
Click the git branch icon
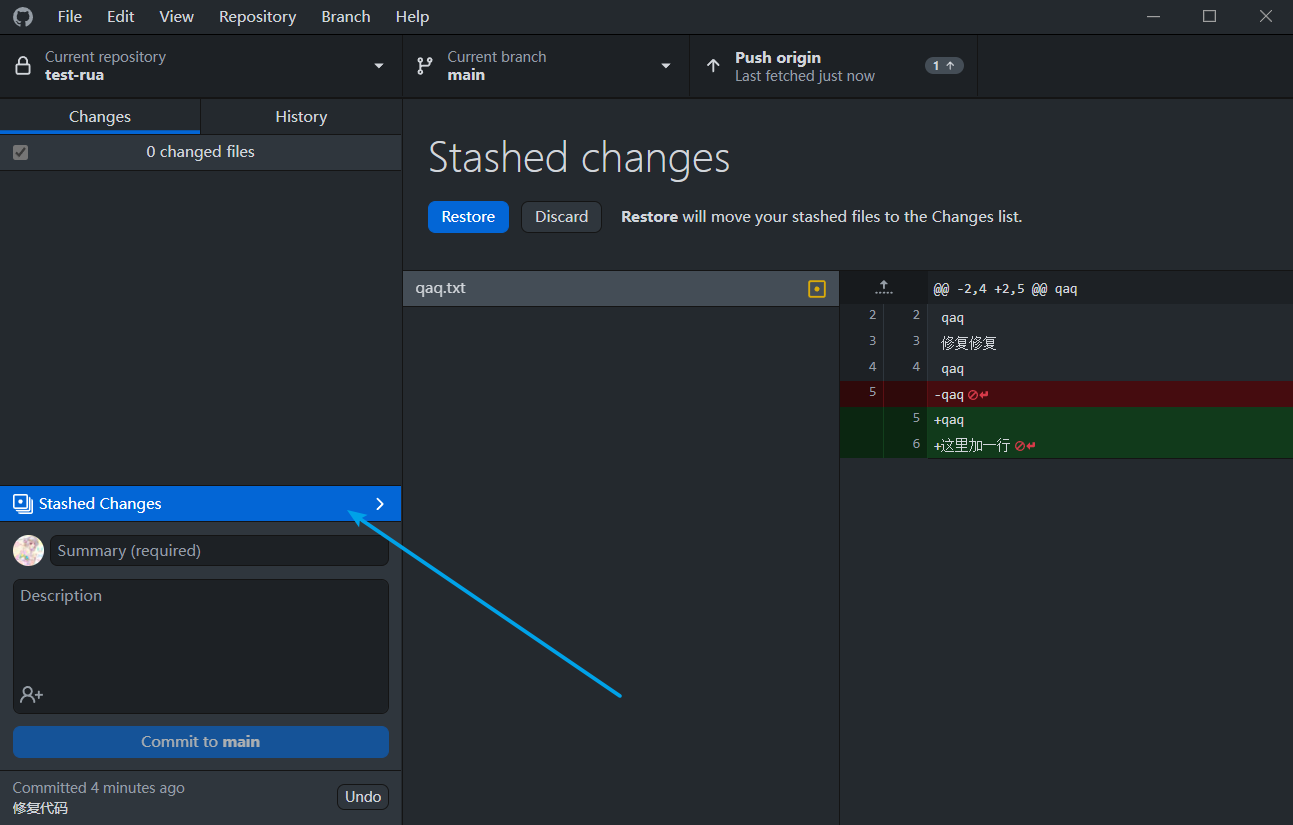pyautogui.click(x=425, y=66)
